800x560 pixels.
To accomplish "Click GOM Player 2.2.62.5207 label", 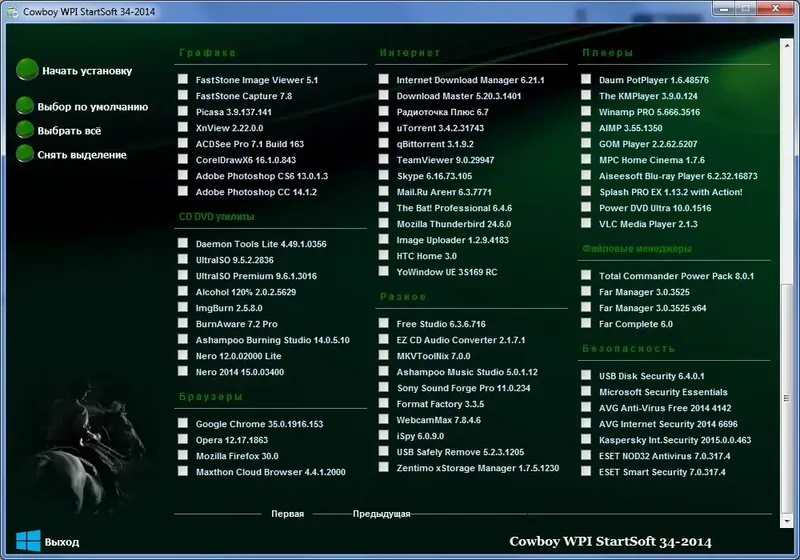I will 648,144.
